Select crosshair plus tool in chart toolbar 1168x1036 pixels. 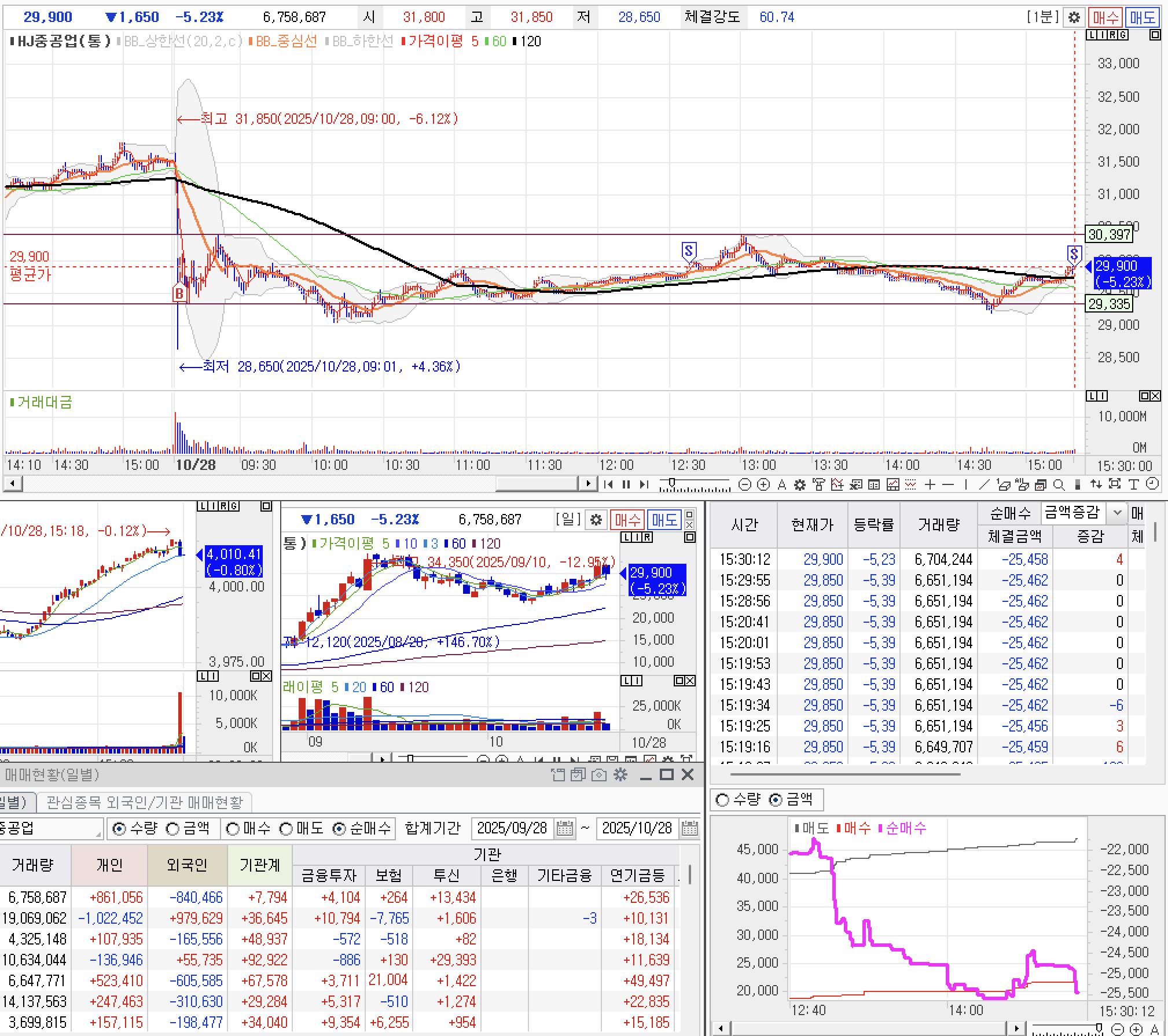coord(930,485)
